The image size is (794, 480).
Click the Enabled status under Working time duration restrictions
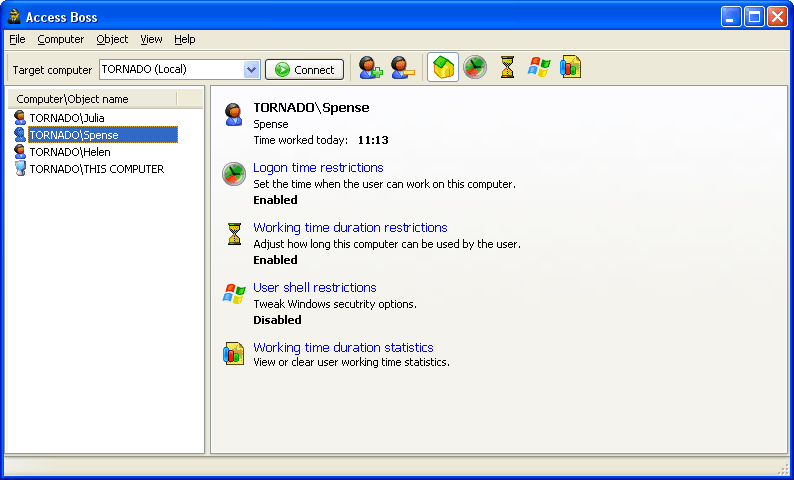(275, 260)
